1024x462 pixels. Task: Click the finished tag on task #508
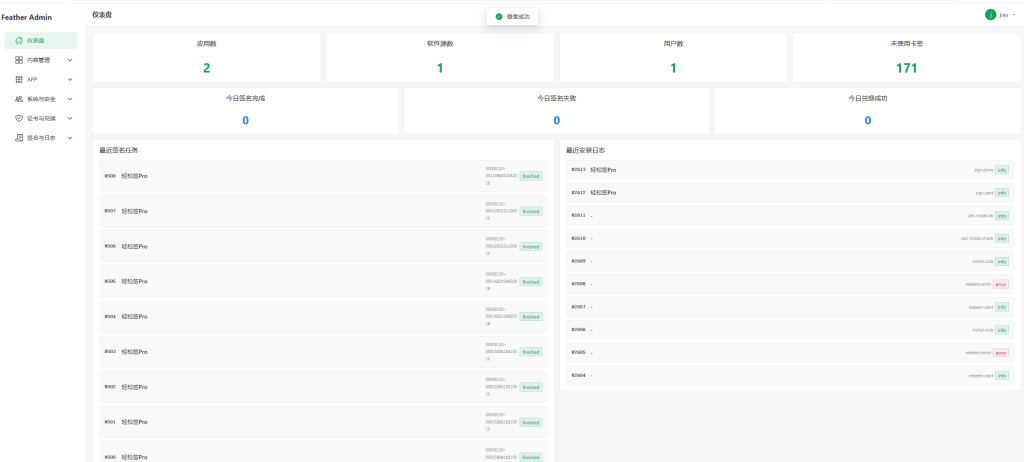coord(530,176)
